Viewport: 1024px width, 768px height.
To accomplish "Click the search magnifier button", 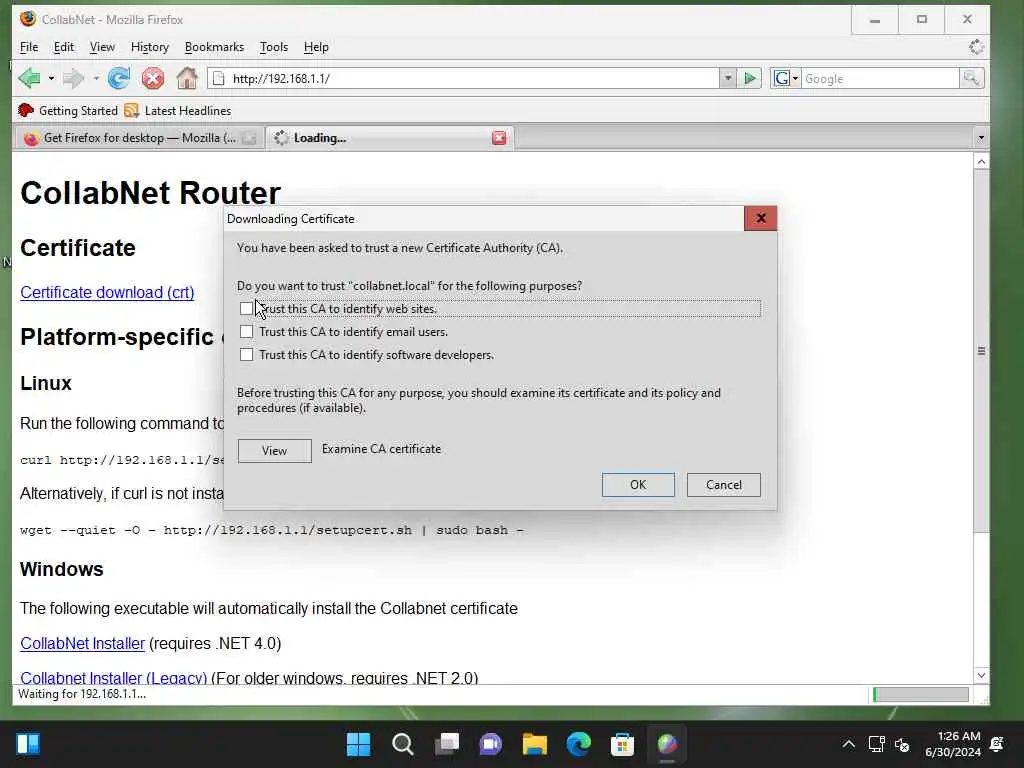I will [972, 78].
